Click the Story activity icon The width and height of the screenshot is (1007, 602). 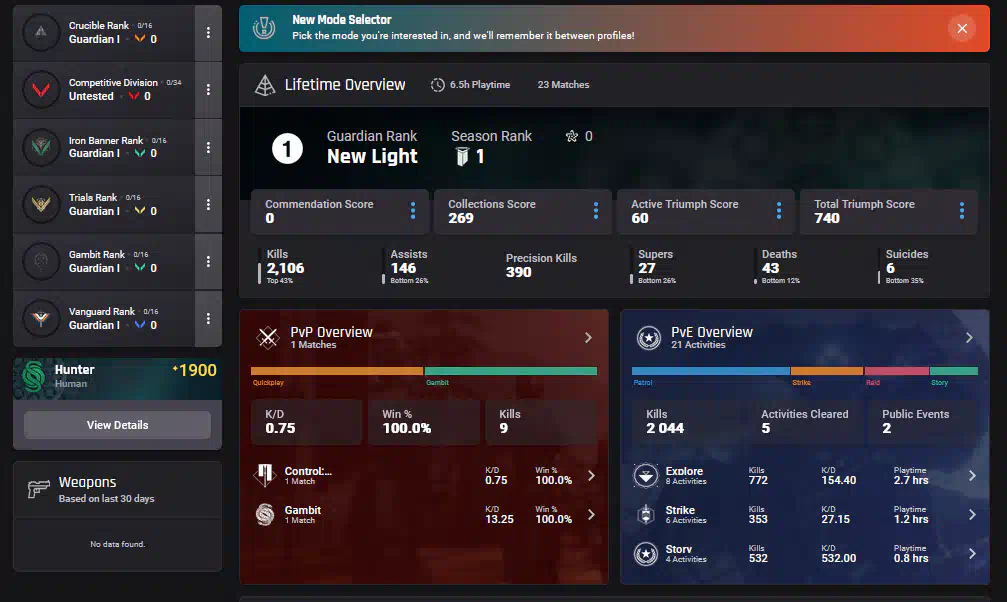(x=646, y=553)
